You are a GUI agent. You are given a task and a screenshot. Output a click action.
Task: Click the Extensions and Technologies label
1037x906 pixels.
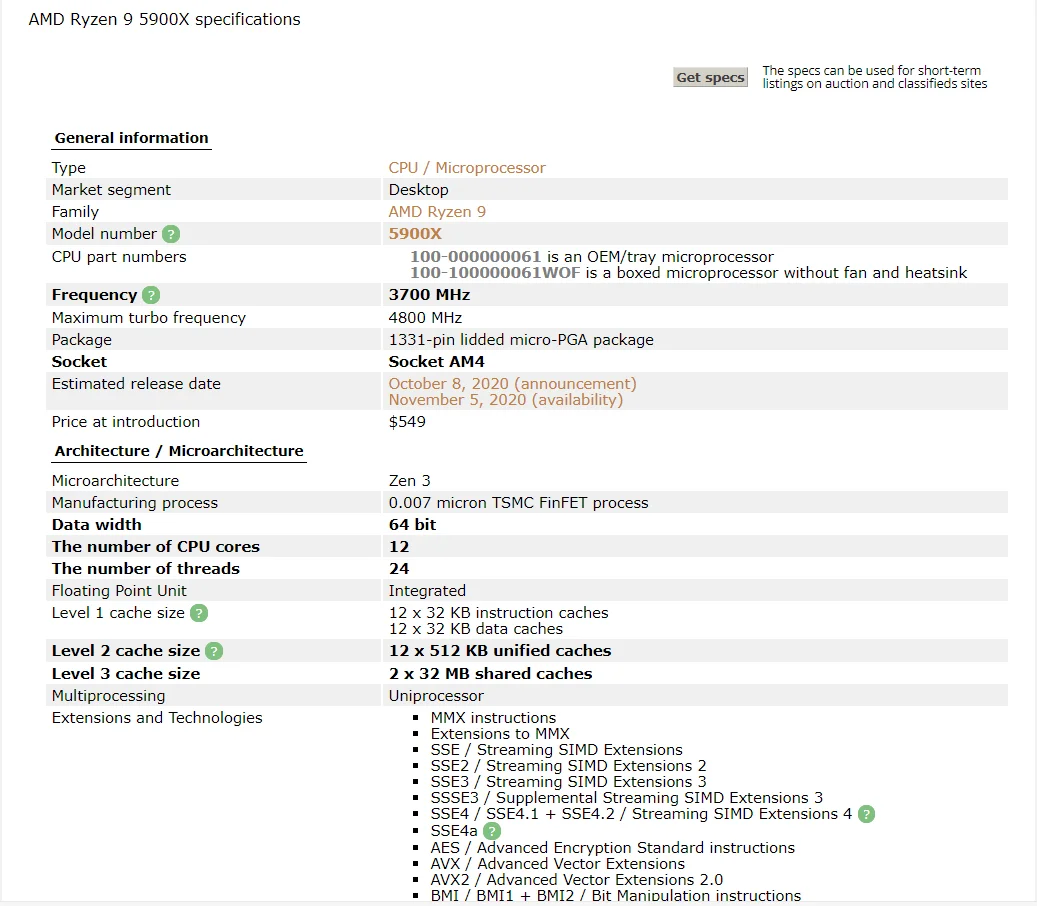(x=157, y=718)
